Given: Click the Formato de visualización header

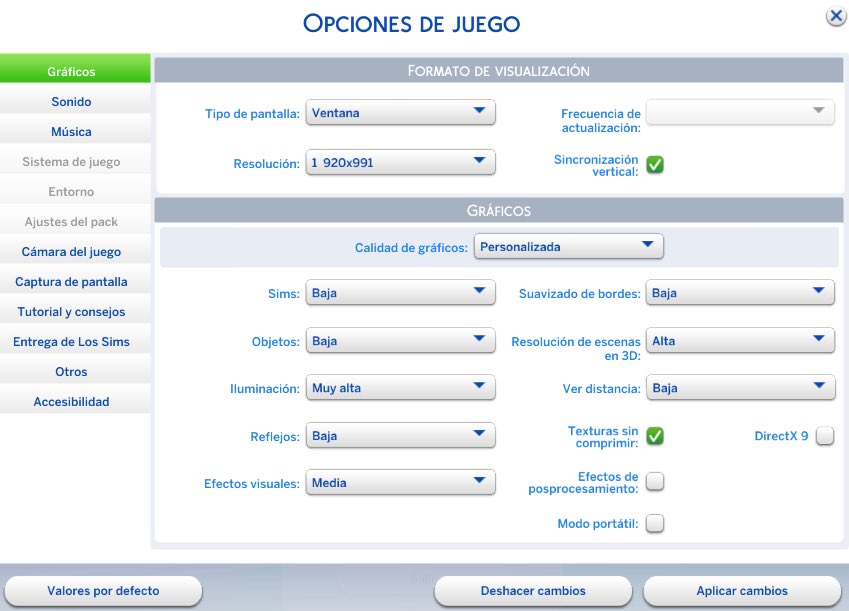Looking at the screenshot, I should click(x=499, y=71).
